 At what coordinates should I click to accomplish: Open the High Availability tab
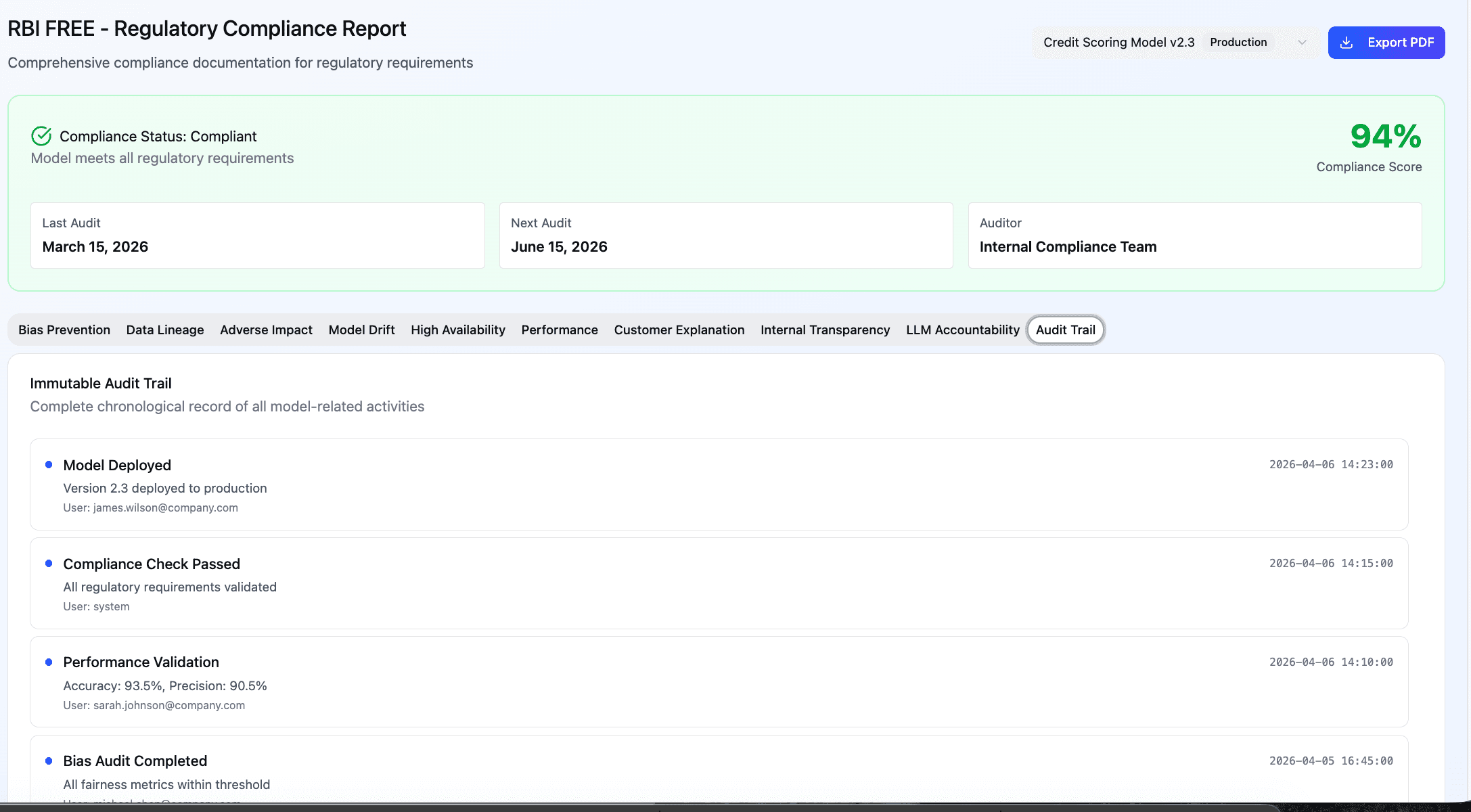pyautogui.click(x=458, y=330)
